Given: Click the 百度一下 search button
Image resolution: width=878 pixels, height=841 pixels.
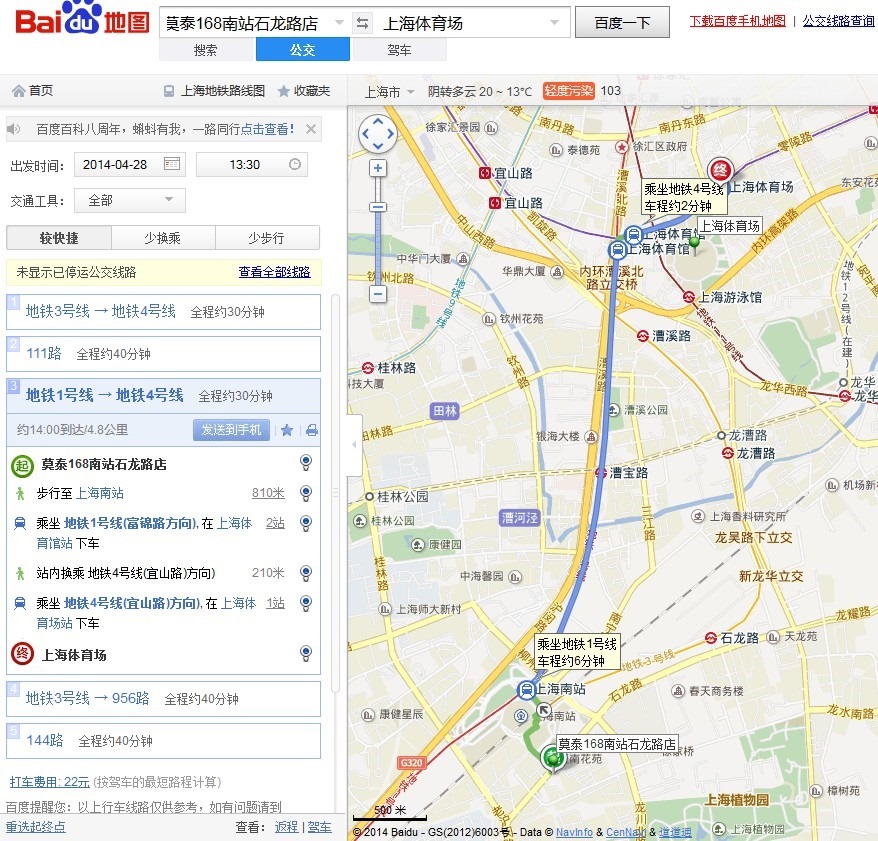Looking at the screenshot, I should coord(622,22).
